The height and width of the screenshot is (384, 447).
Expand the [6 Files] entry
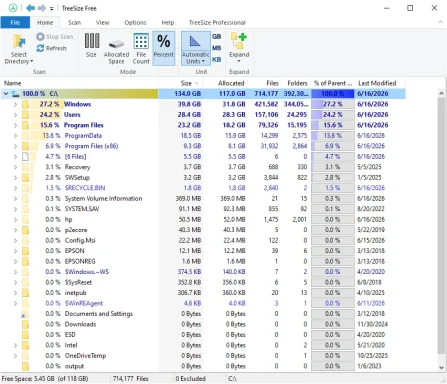(15, 157)
